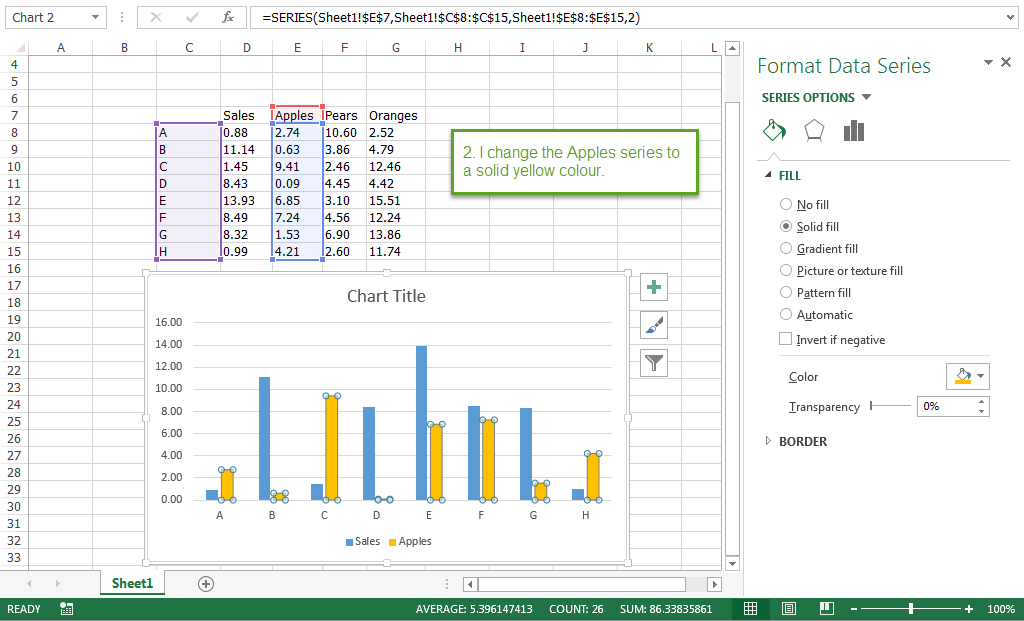Close the Format Data Series pane

click(x=1006, y=62)
